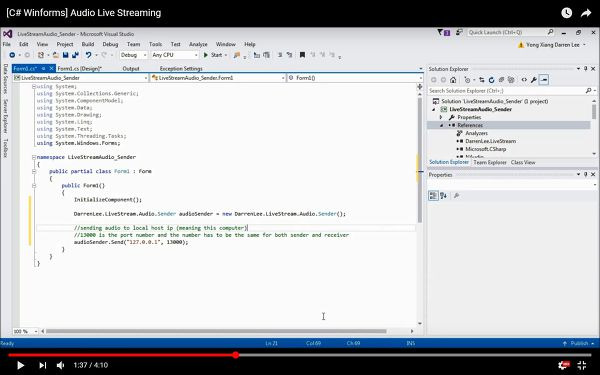600x375 pixels.
Task: Auto-hide the Solution Explorer with the pin
Action: click(x=585, y=68)
